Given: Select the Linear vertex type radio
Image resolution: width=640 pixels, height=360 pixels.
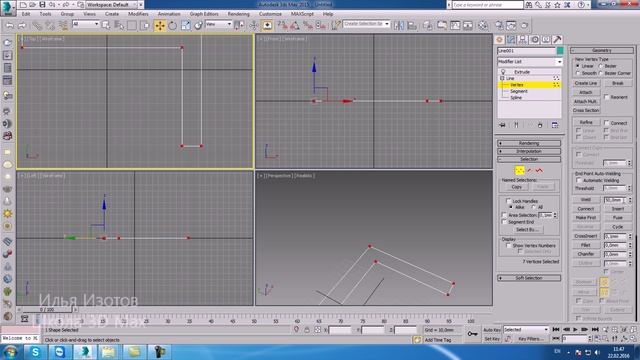Looking at the screenshot, I should (x=578, y=66).
